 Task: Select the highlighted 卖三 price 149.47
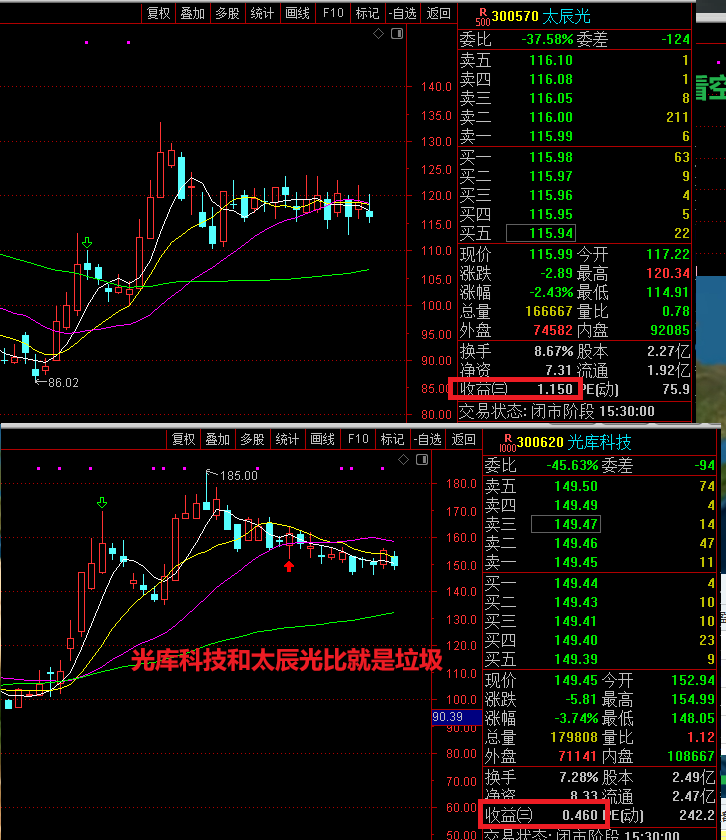566,524
